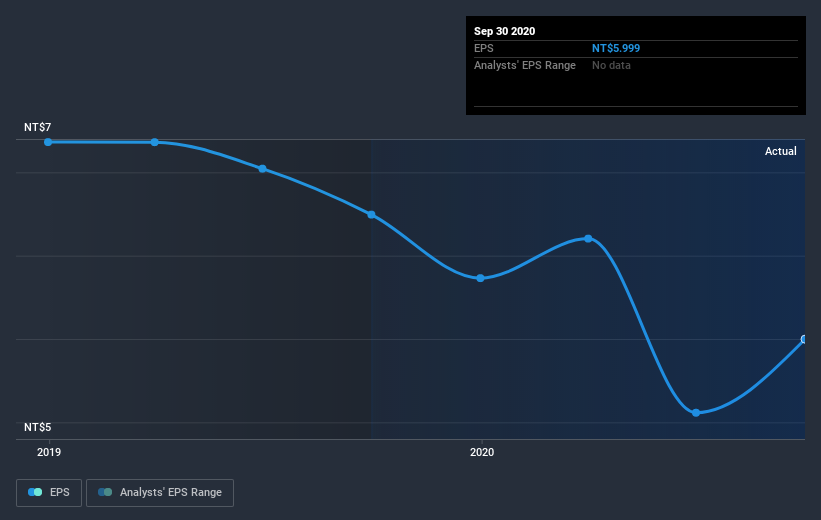This screenshot has width=821, height=520.
Task: Click the Analysts' EPS Range color icon
Action: (x=105, y=492)
